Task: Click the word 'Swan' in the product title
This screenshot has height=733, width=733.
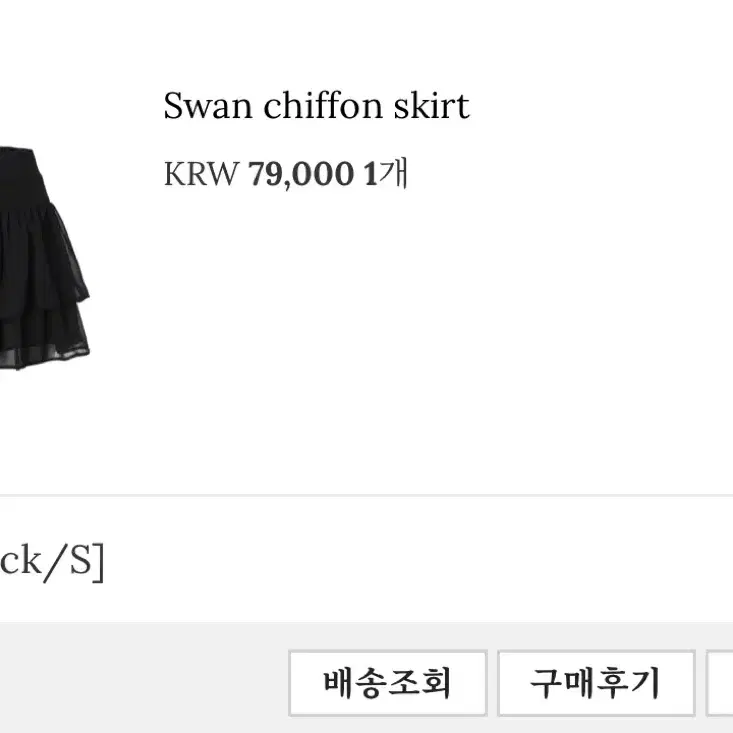Action: [x=208, y=106]
